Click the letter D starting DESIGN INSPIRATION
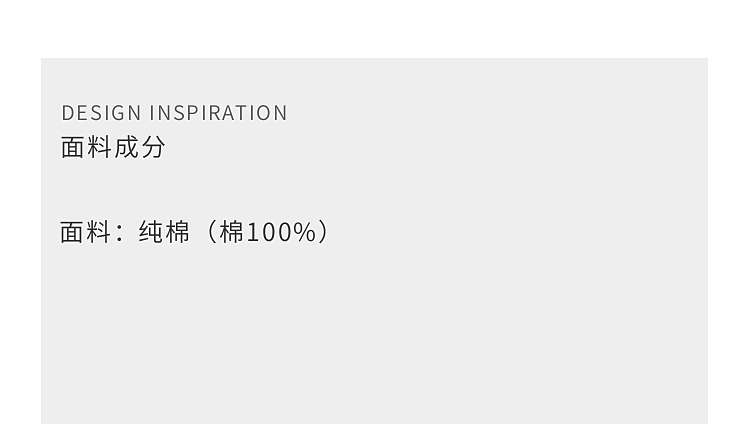Viewport: 750px width, 424px height. point(68,113)
